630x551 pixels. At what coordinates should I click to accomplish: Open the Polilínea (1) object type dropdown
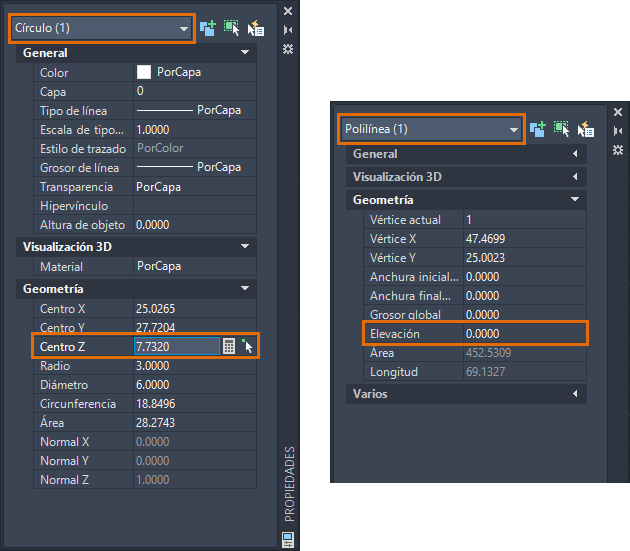[432, 129]
